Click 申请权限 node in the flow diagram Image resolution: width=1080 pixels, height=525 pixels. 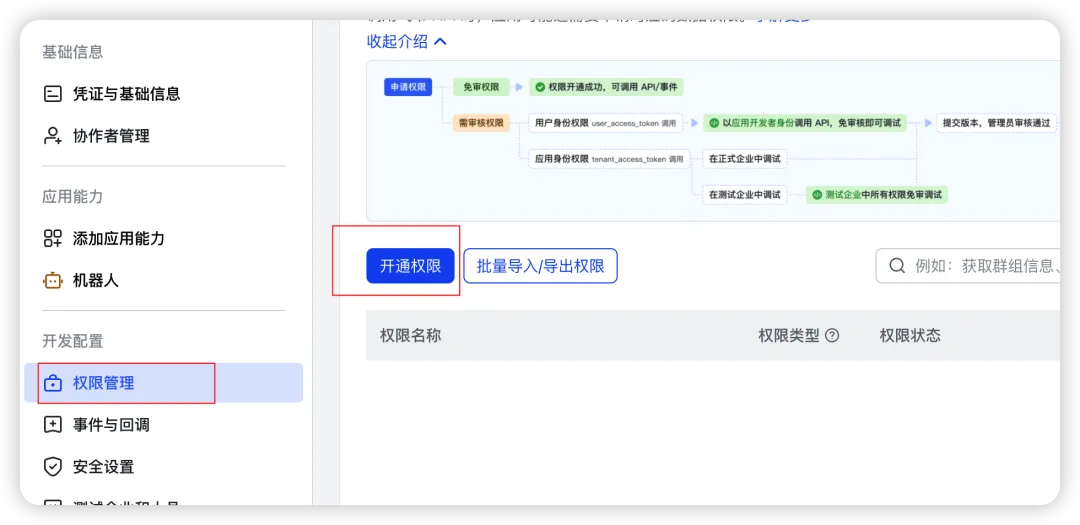coord(408,87)
